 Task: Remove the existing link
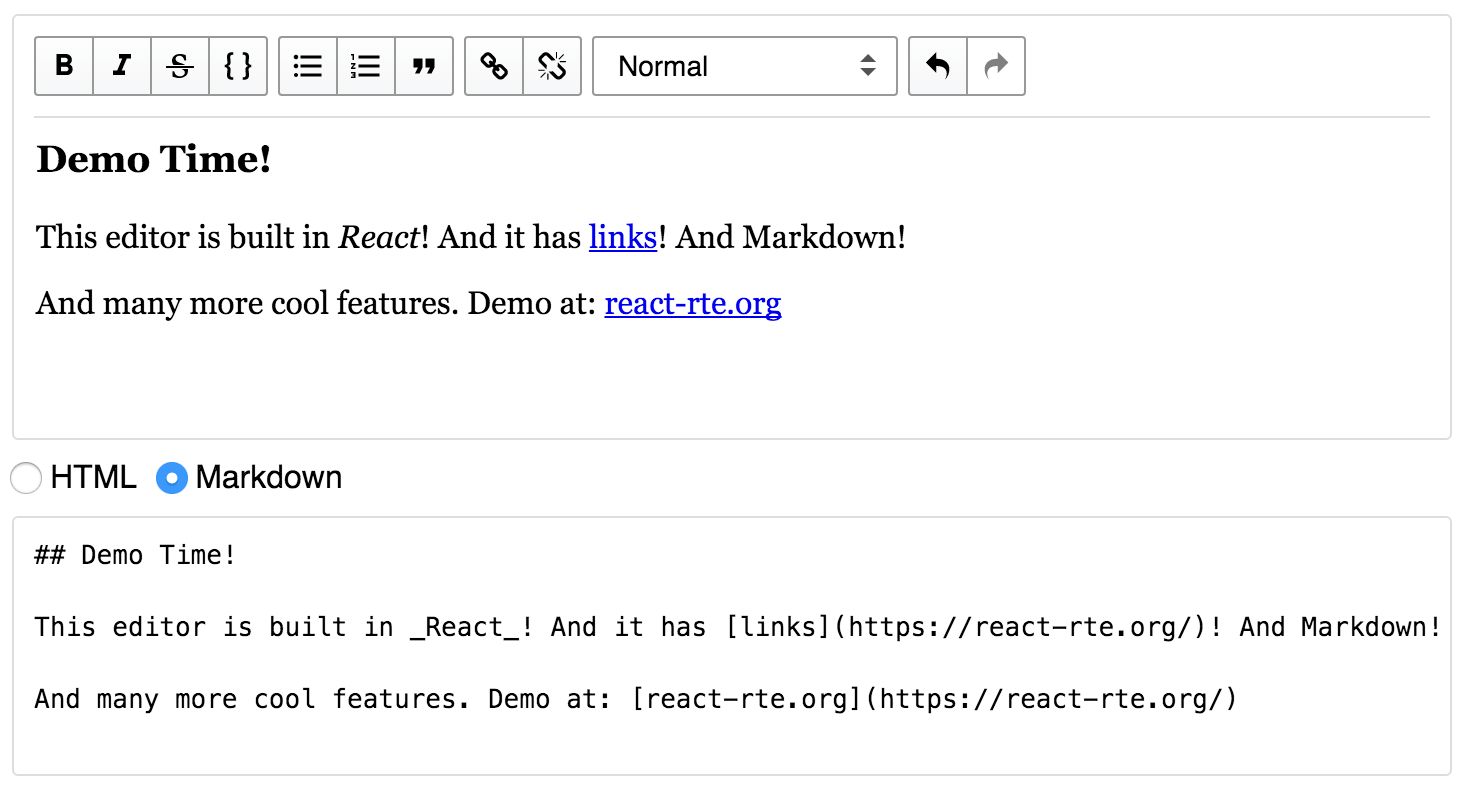pos(552,66)
